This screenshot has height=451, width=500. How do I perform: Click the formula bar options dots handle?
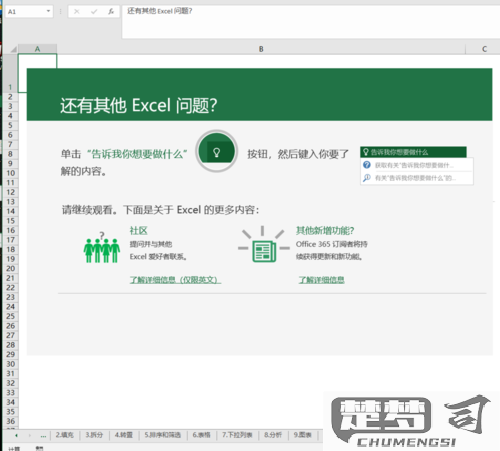[x=60, y=12]
